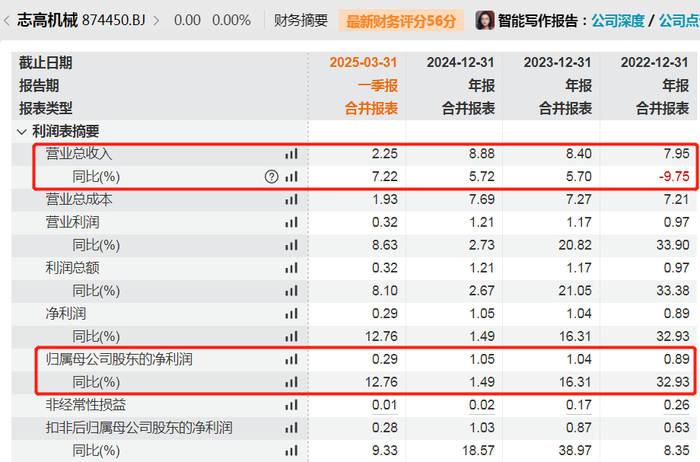Select the 2024-12-31 column header
This screenshot has width=700, height=462.
point(460,62)
